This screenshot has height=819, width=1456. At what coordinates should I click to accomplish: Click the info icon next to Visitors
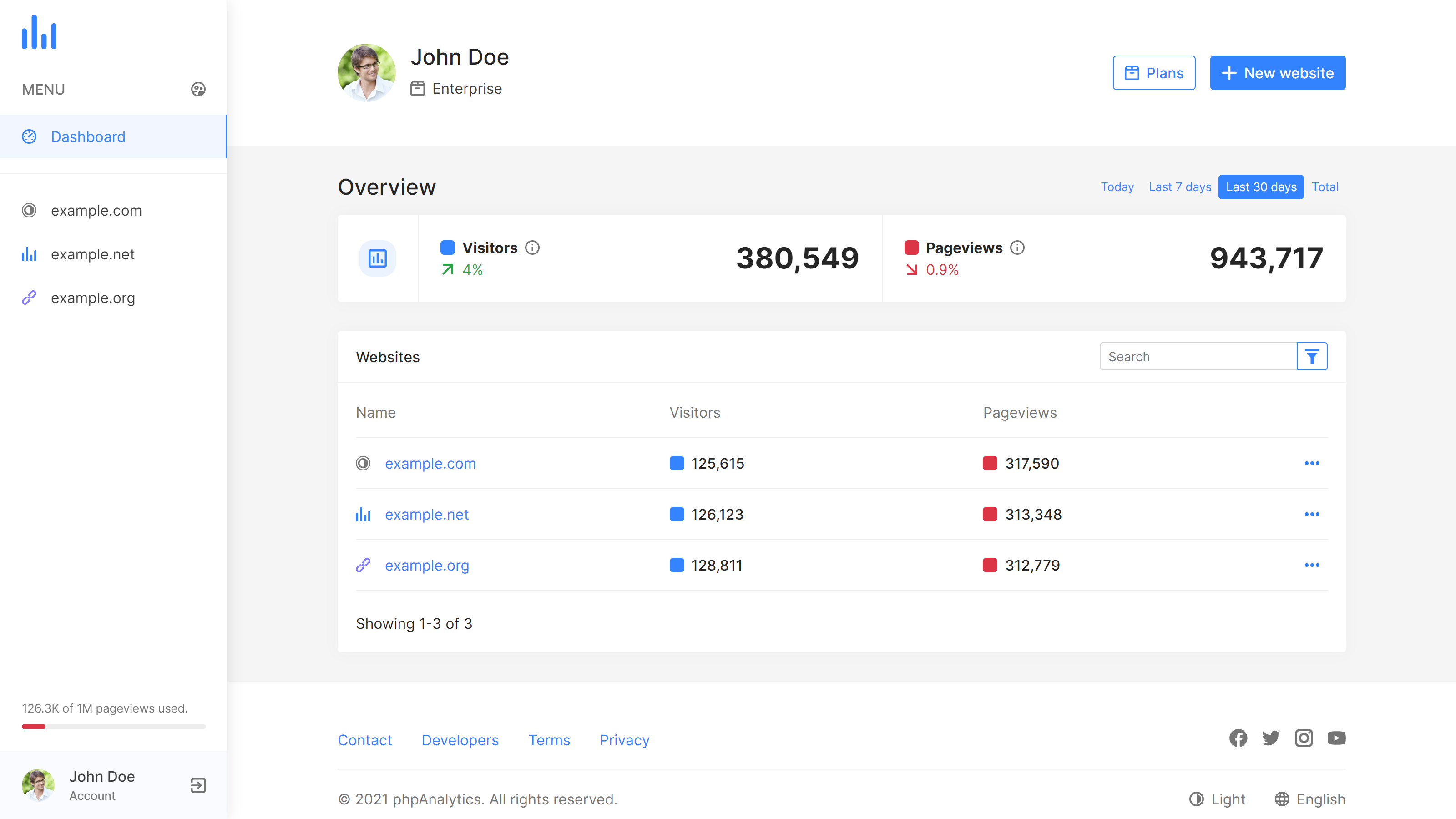pyautogui.click(x=533, y=247)
